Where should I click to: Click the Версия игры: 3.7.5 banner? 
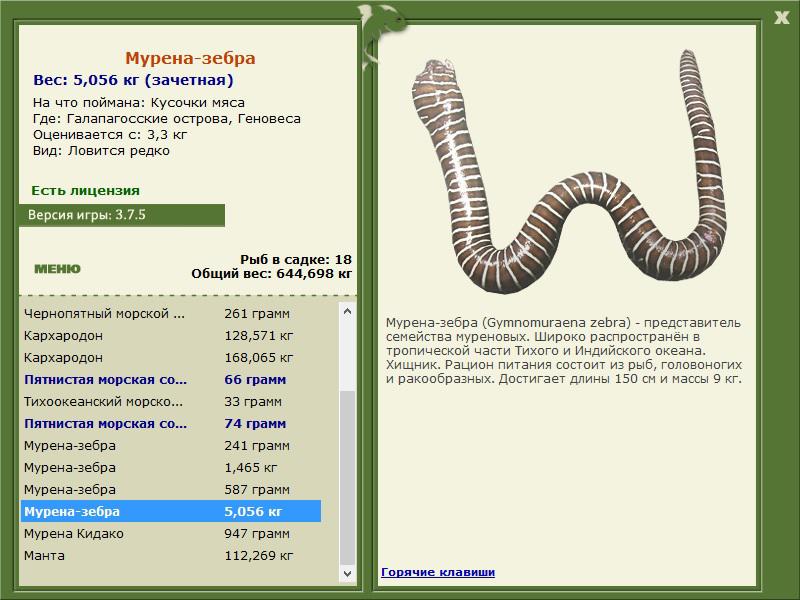pos(121,215)
